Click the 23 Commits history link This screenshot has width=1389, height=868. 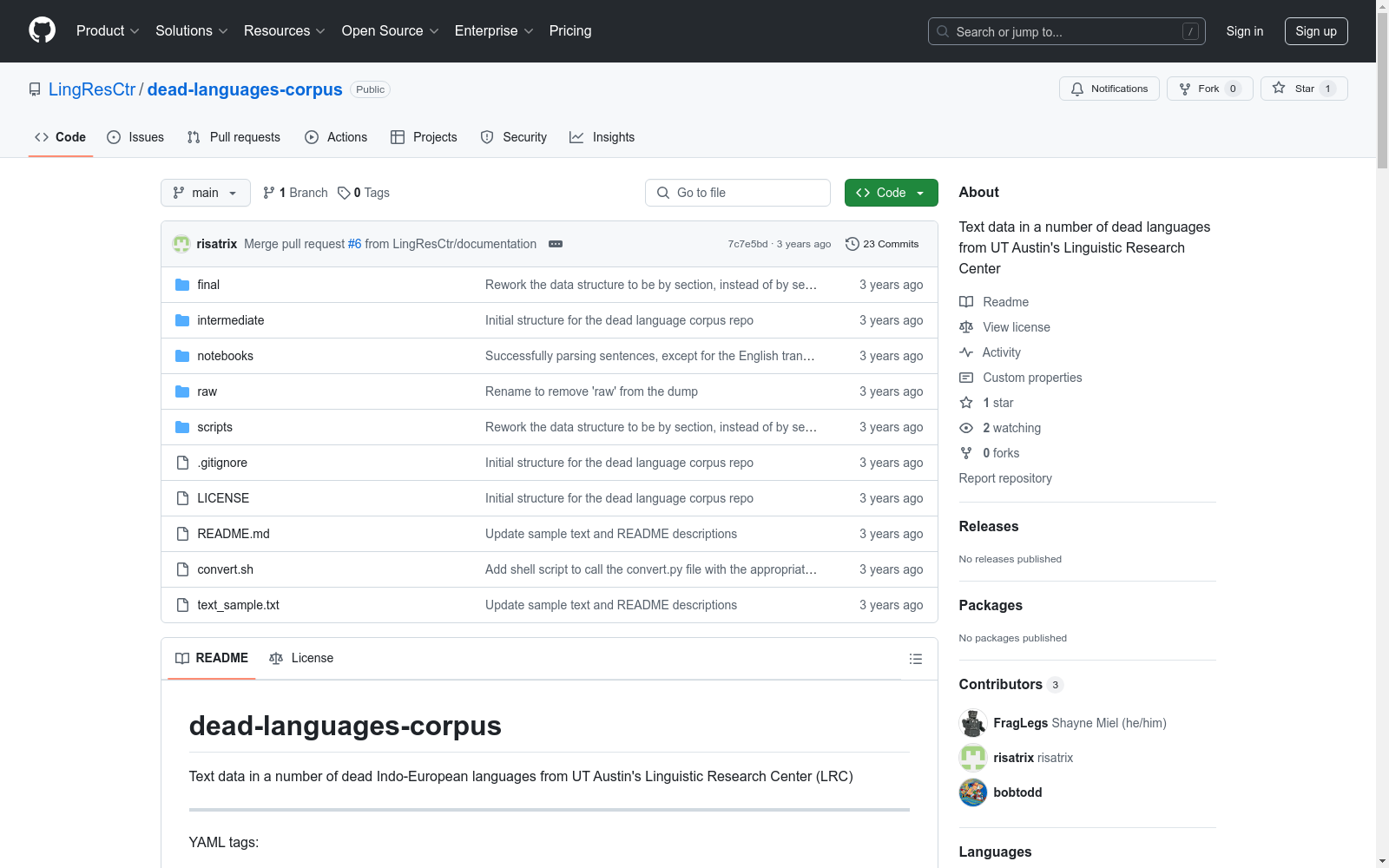[882, 244]
